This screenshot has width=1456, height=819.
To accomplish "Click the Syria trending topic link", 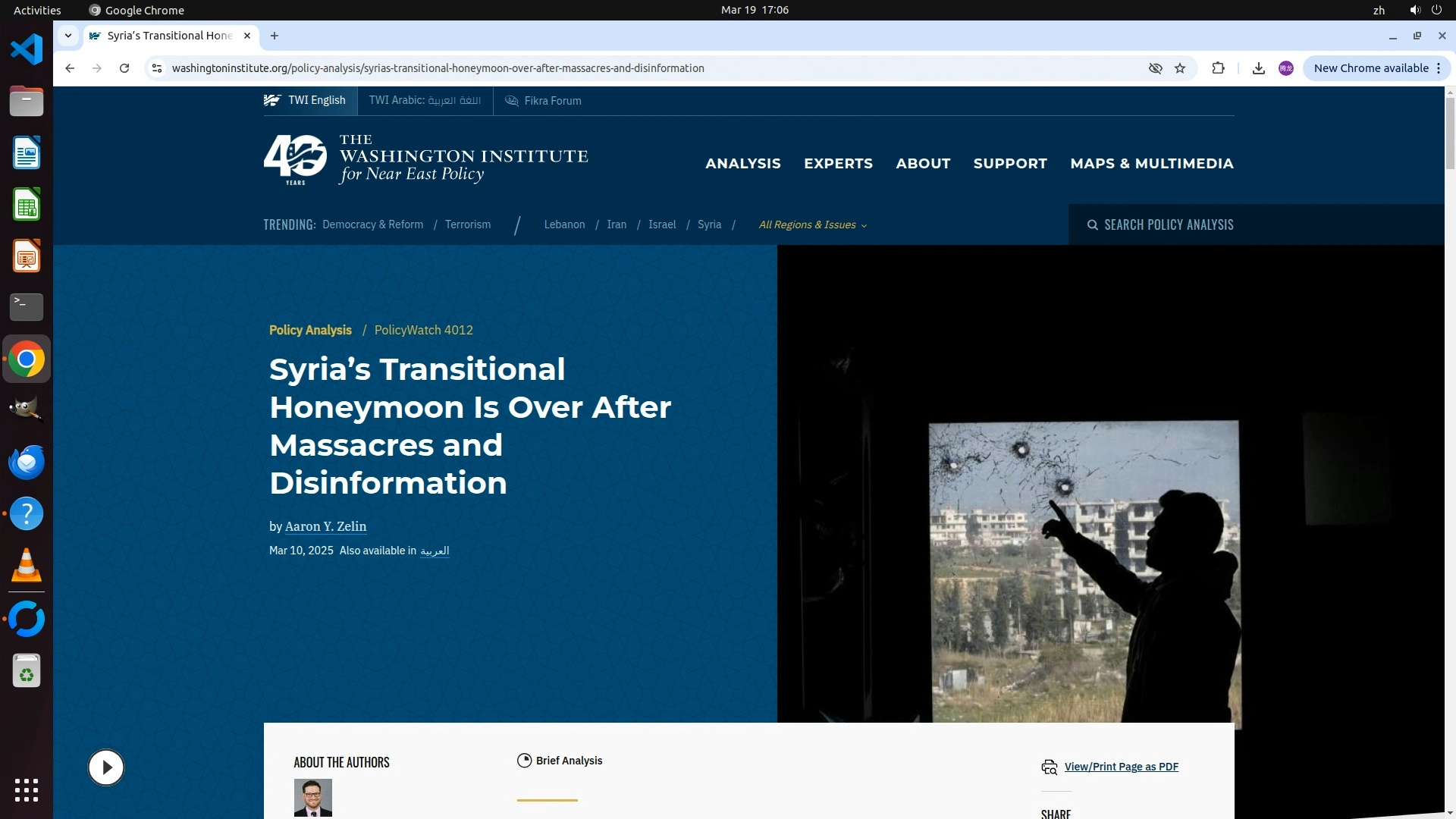I will 709,224.
